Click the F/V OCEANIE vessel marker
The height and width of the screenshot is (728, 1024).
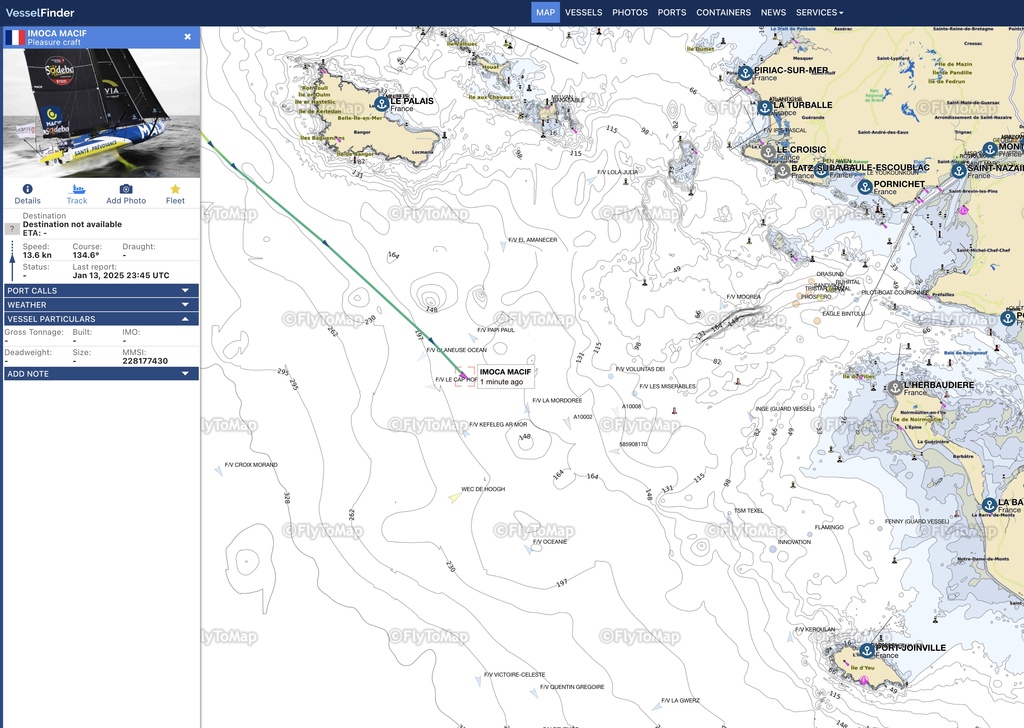tap(528, 550)
